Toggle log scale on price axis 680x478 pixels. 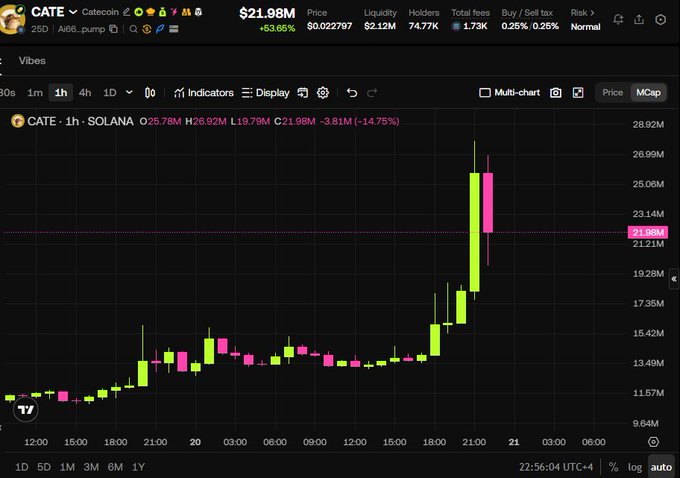tap(634, 467)
